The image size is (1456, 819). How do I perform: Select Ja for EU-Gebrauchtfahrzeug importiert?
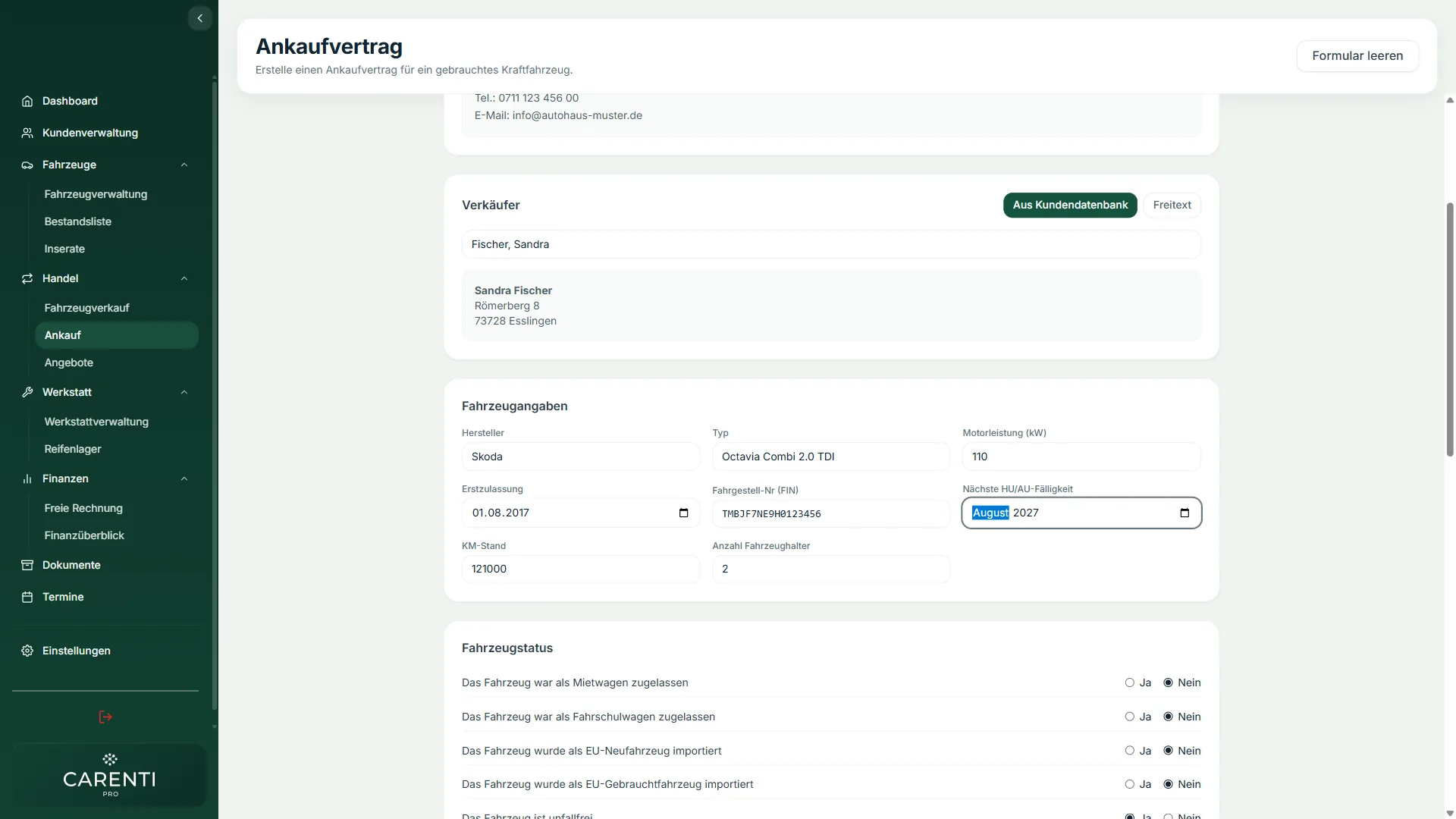[1130, 784]
